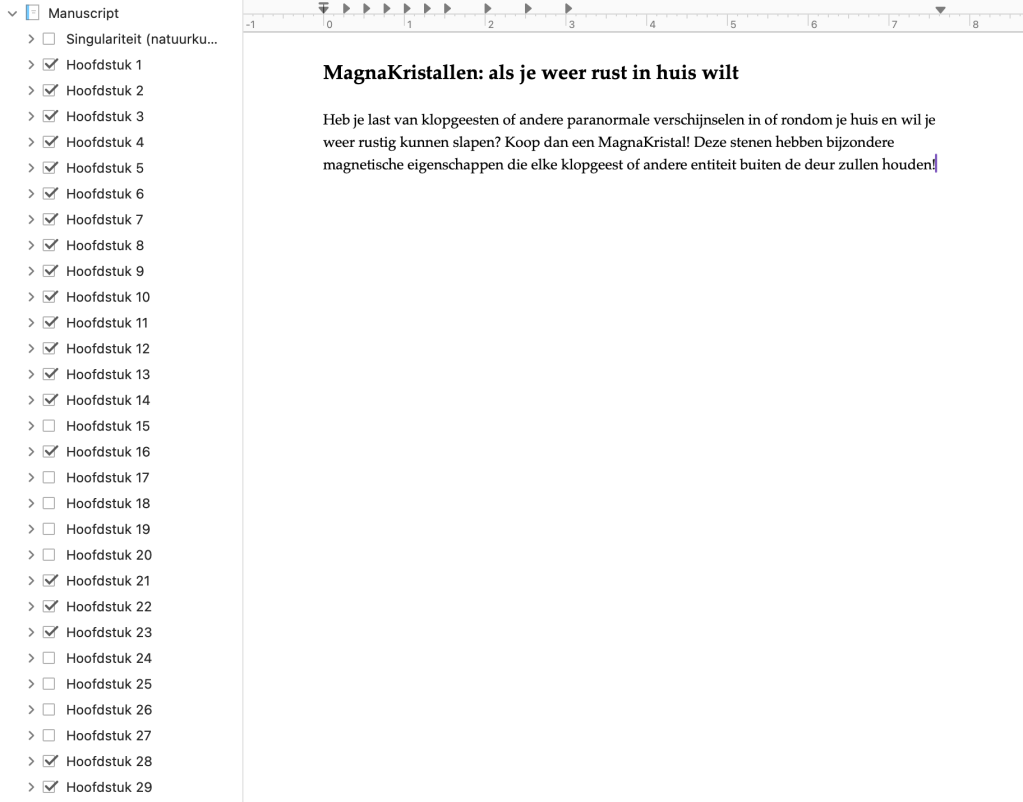Select the tab stop at 1 inch
Viewport: 1023px width, 802px height.
(406, 9)
